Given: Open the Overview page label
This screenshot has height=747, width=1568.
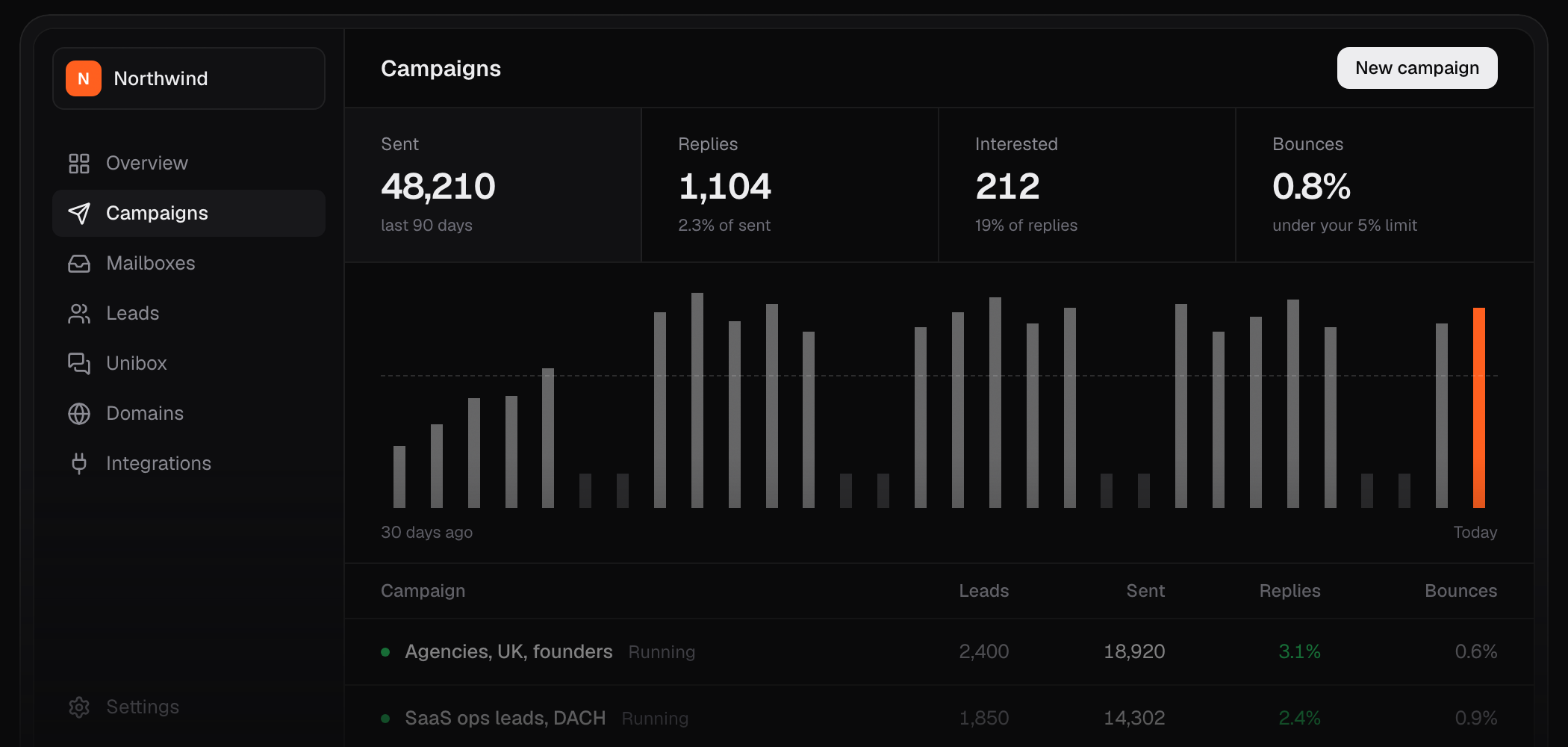Looking at the screenshot, I should coord(147,163).
